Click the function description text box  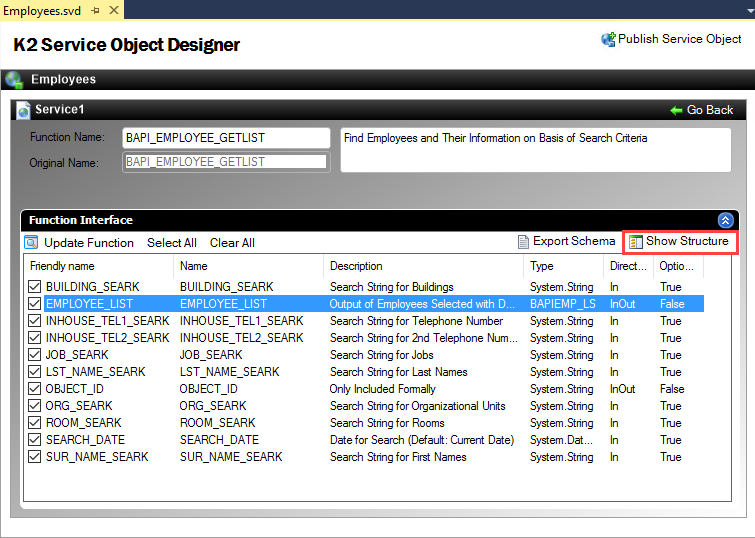point(535,150)
